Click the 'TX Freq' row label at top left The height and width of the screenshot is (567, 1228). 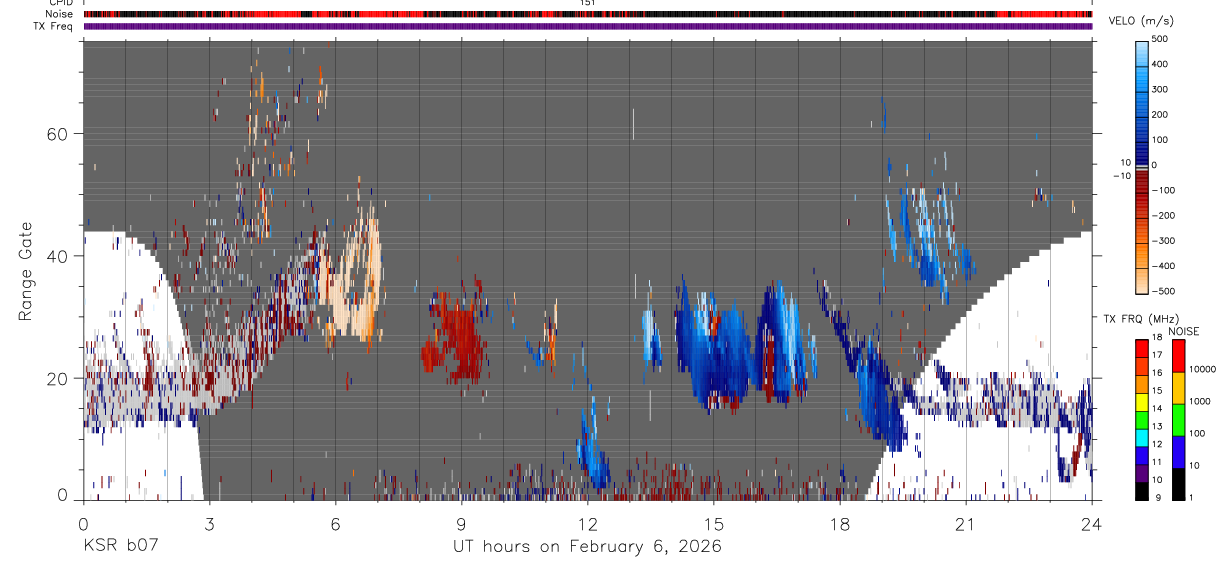tap(54, 26)
